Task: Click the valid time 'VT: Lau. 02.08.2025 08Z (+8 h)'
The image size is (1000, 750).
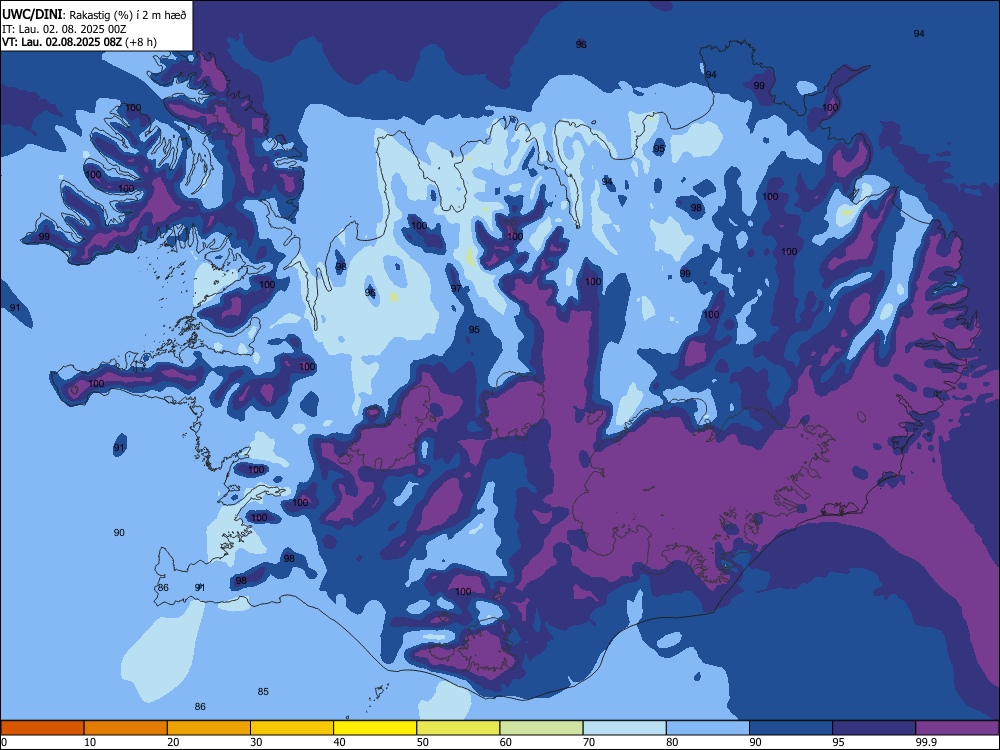Action: point(79,42)
